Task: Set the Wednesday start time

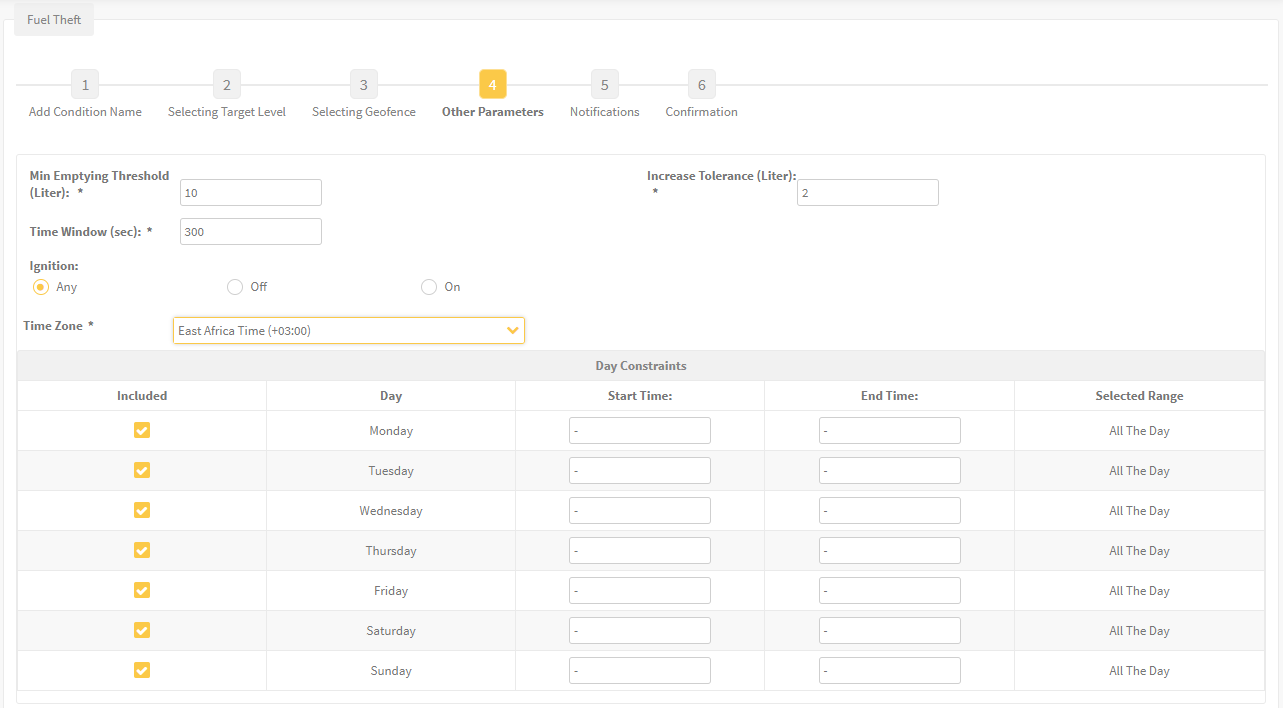Action: (x=640, y=511)
